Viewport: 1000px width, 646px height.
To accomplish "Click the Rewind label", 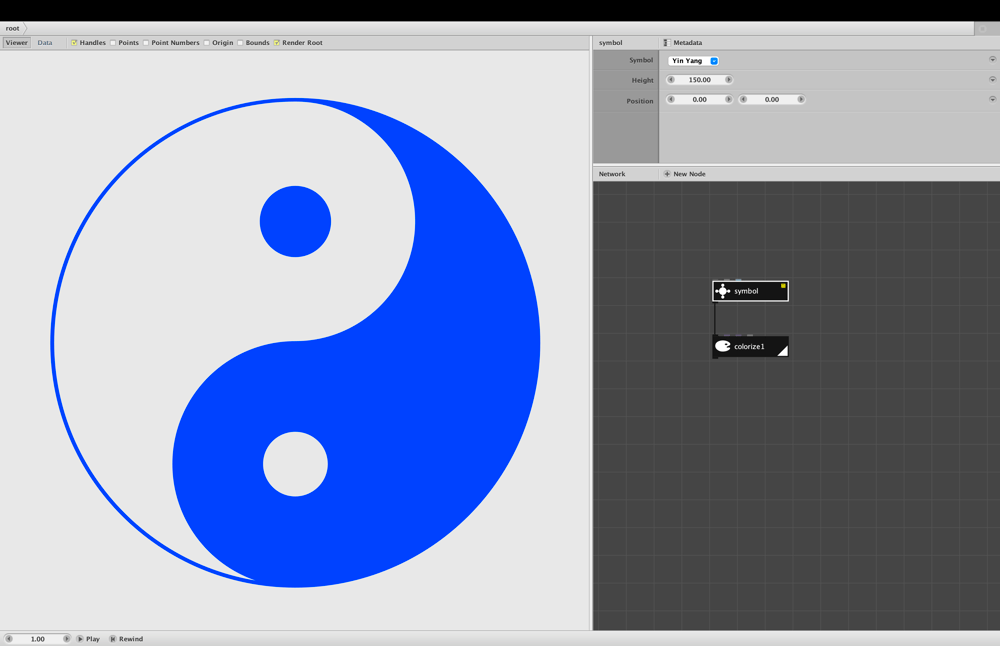I will [131, 638].
